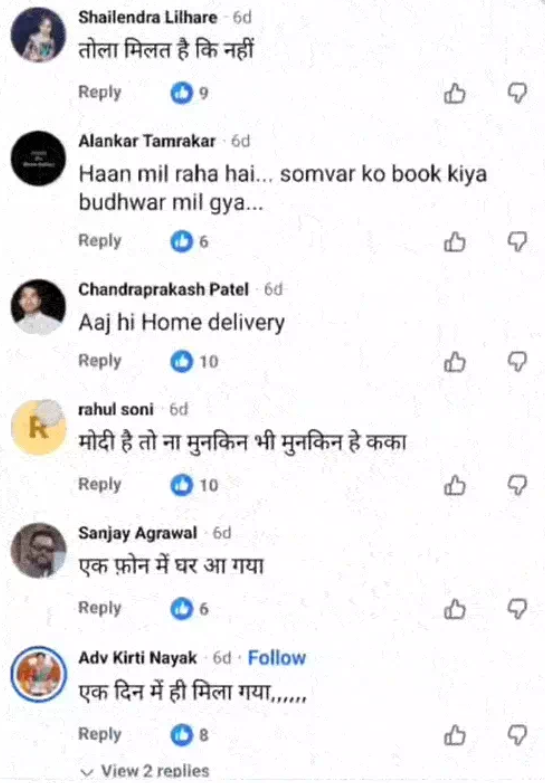Like Sanjay Agrawal's comment
The height and width of the screenshot is (783, 545).
click(x=455, y=609)
